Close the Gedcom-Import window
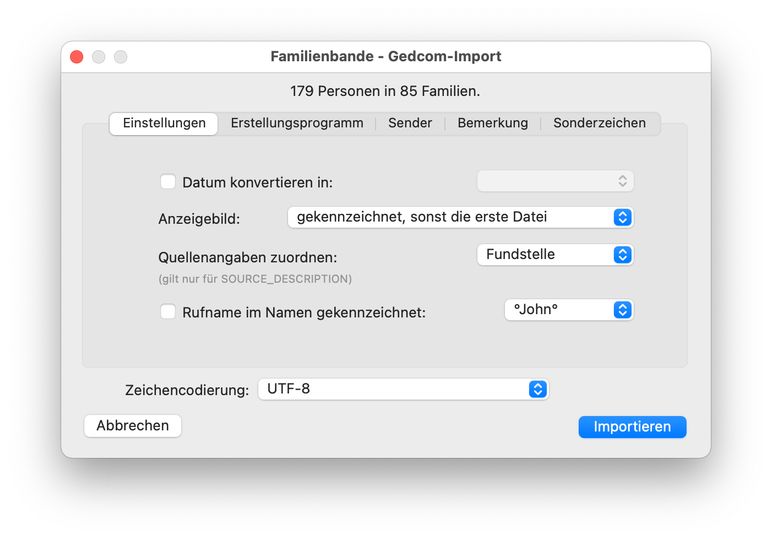 click(77, 57)
